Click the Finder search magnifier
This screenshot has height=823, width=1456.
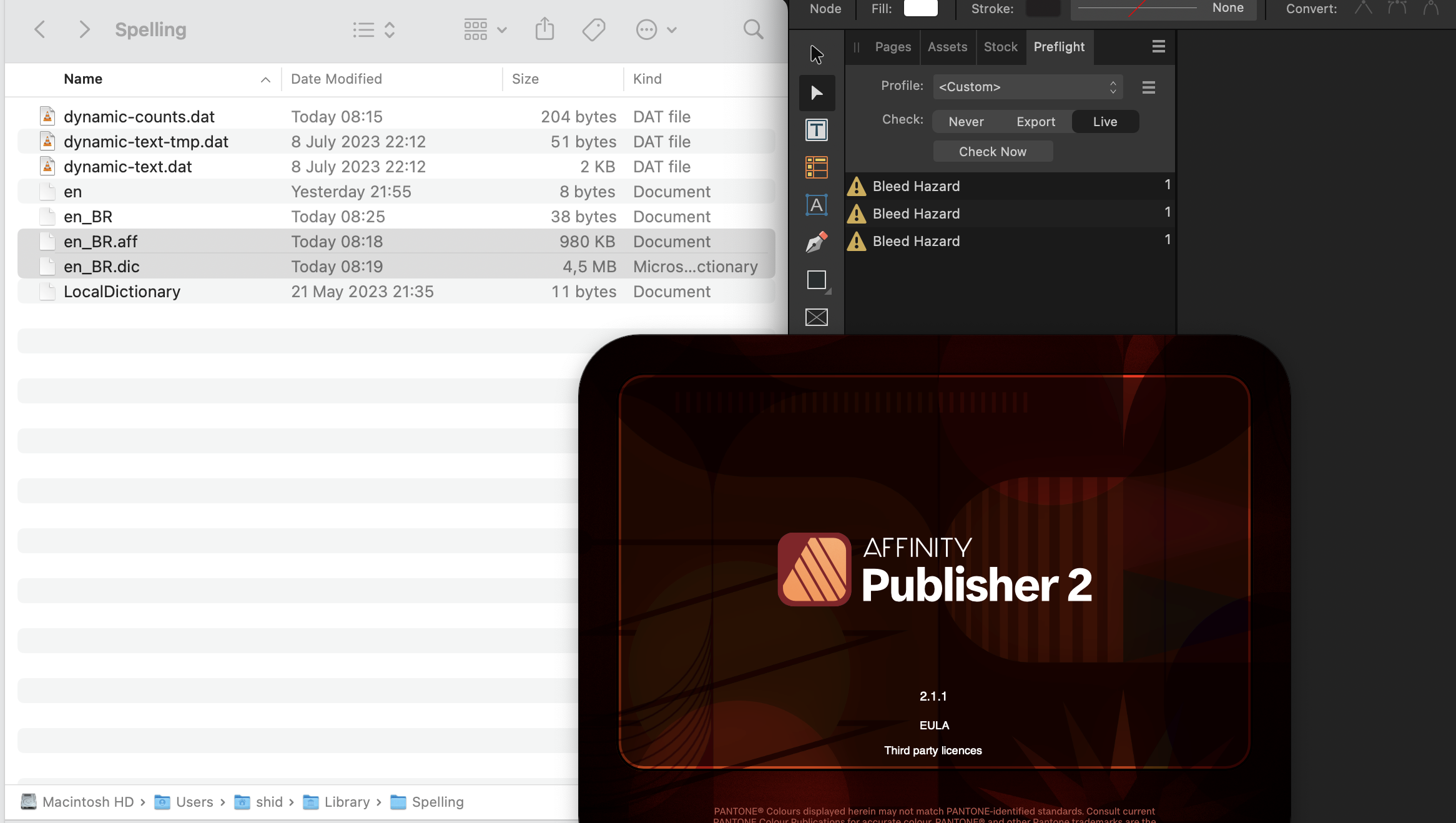click(x=753, y=29)
